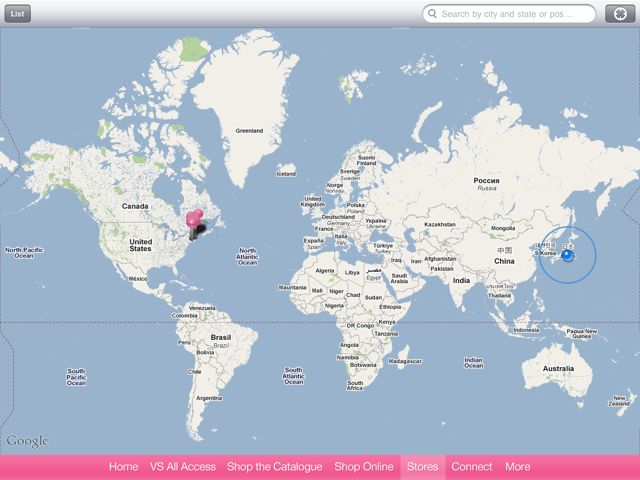Open the VS All Access tab
Image resolution: width=640 pixels, height=480 pixels.
coord(182,467)
